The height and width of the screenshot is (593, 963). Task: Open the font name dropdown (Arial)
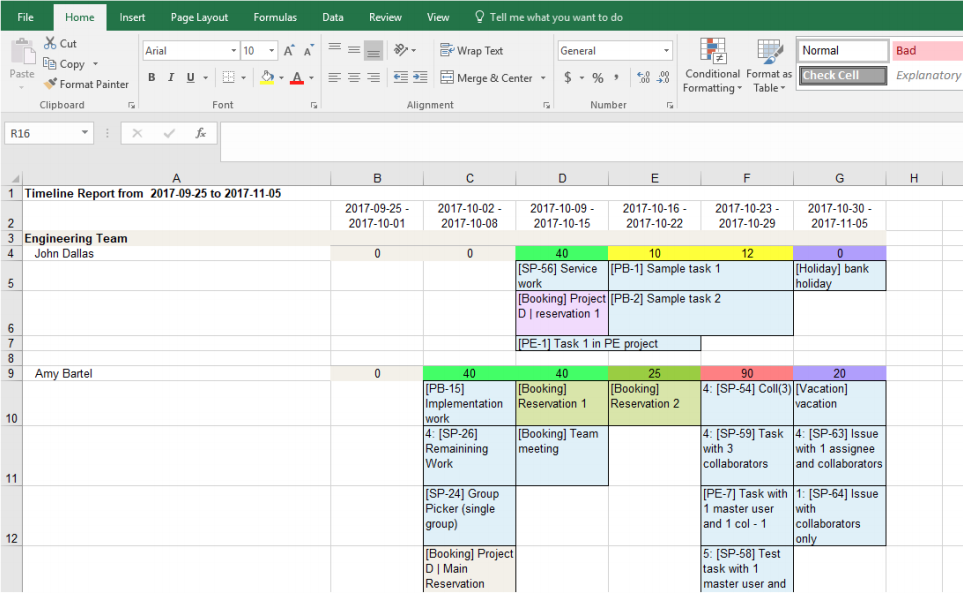point(234,51)
